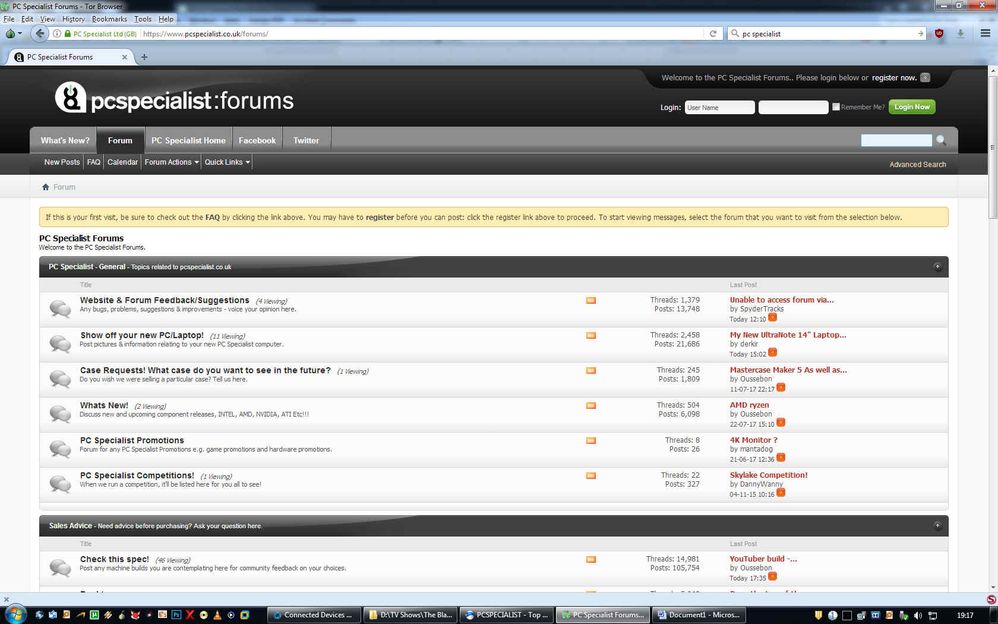Open a new tab with the plus icon
Viewport: 998px width, 624px height.
[144, 57]
